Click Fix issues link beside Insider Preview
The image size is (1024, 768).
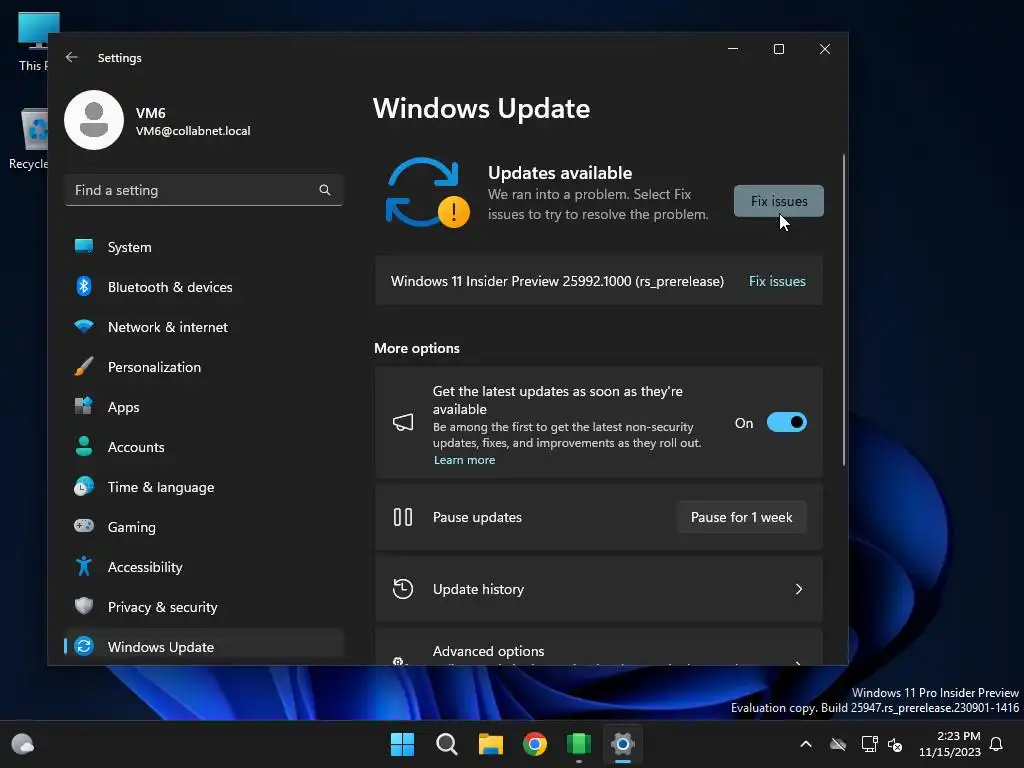click(777, 281)
